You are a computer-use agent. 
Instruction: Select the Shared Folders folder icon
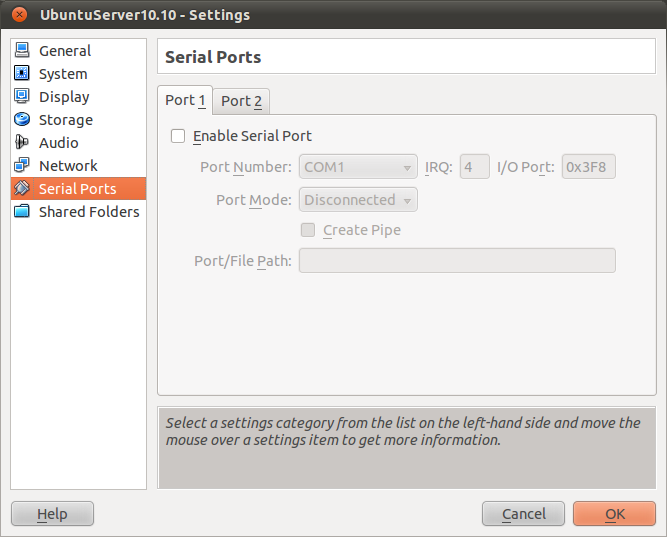[22, 212]
